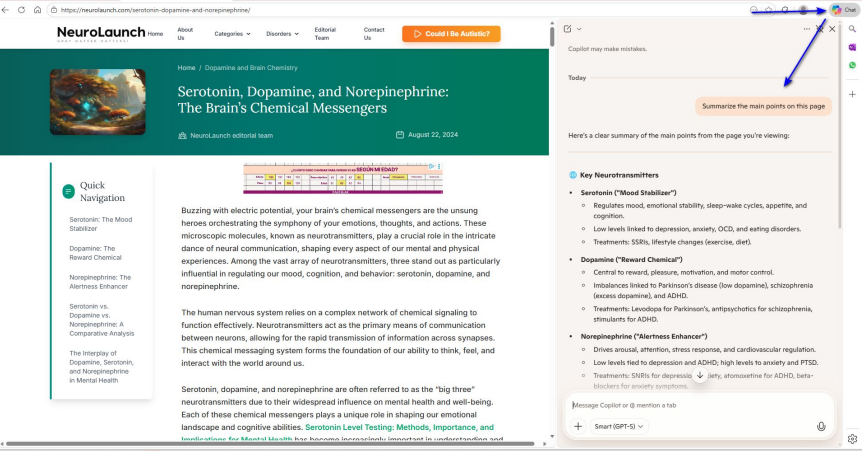Click the Quick Navigation list icon
The width and height of the screenshot is (865, 451).
click(68, 191)
